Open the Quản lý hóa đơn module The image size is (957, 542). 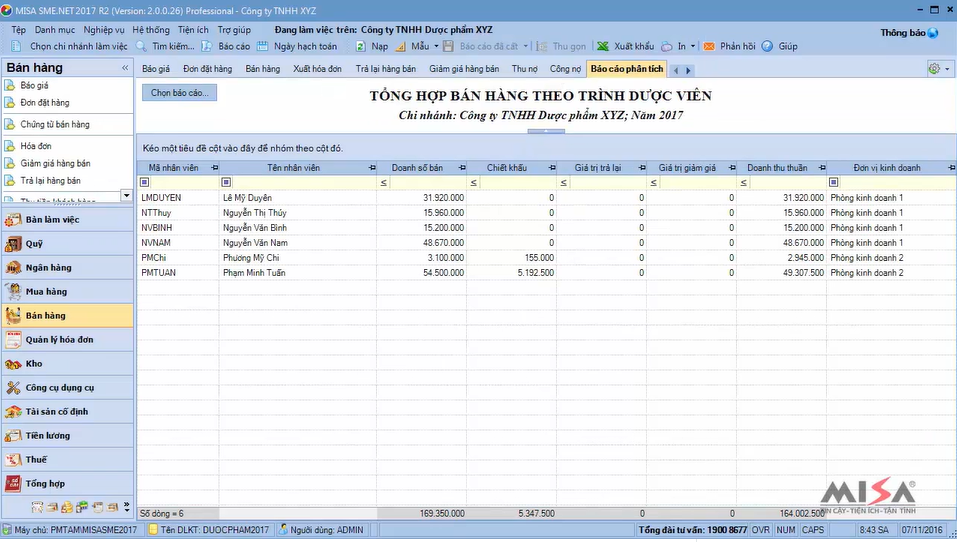67,339
